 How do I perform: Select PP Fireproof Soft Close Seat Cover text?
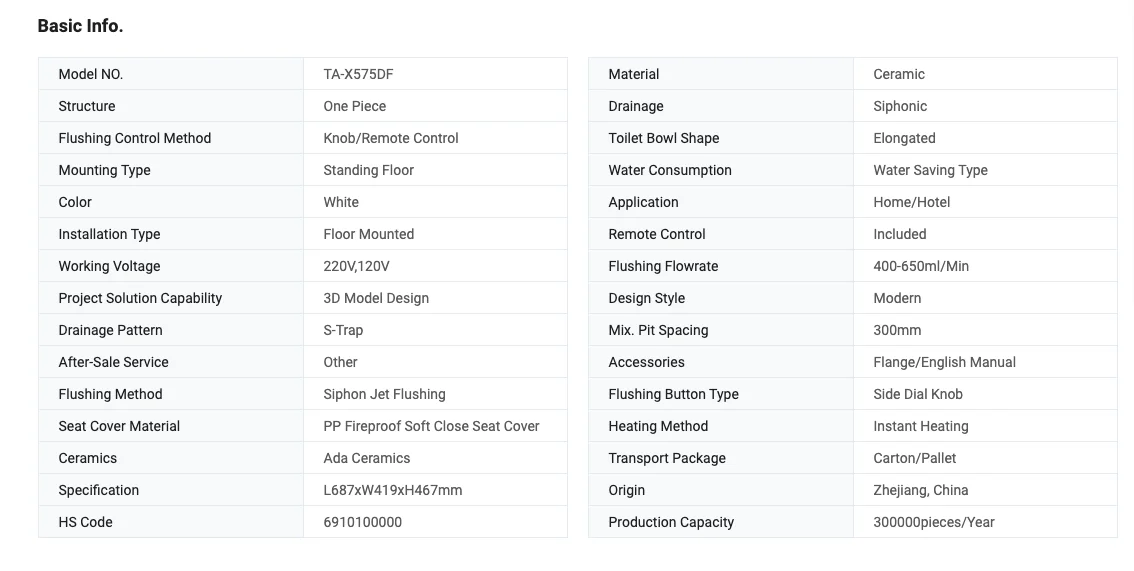coord(431,426)
